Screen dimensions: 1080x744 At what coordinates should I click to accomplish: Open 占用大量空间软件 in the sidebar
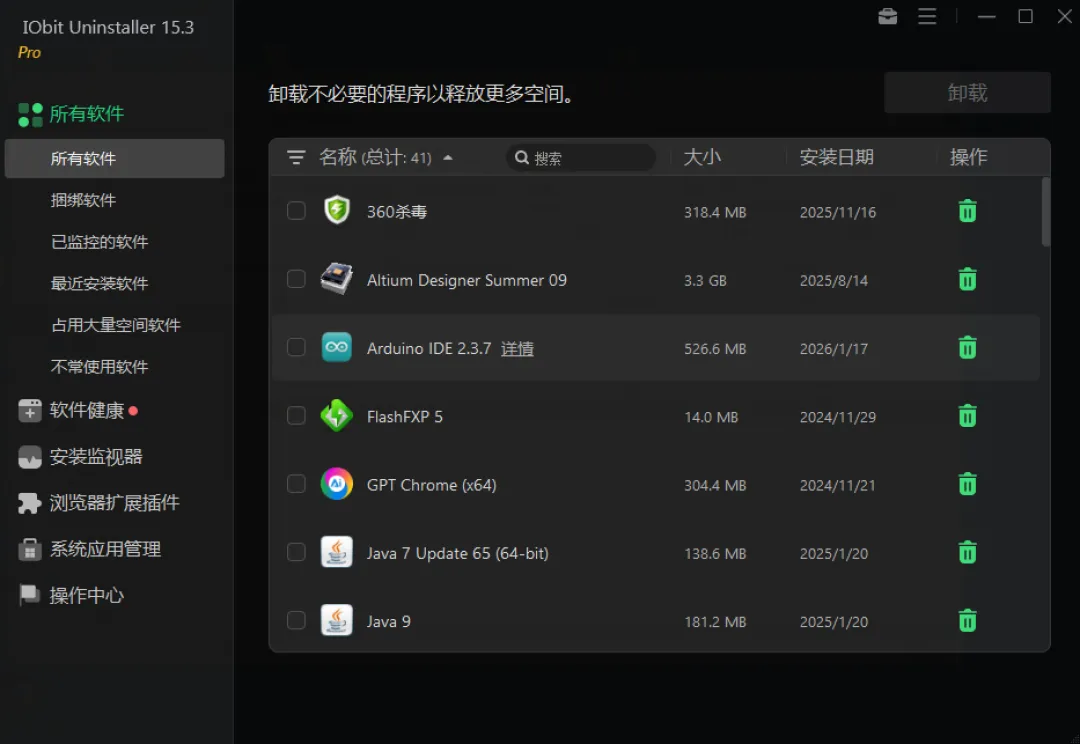116,325
